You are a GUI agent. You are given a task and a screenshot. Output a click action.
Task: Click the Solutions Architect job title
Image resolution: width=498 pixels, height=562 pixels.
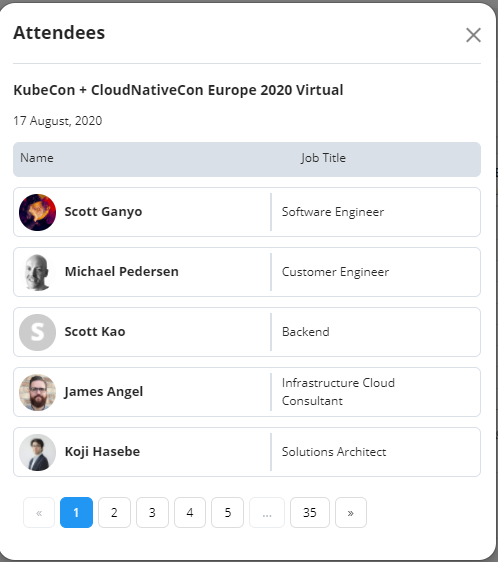(334, 452)
